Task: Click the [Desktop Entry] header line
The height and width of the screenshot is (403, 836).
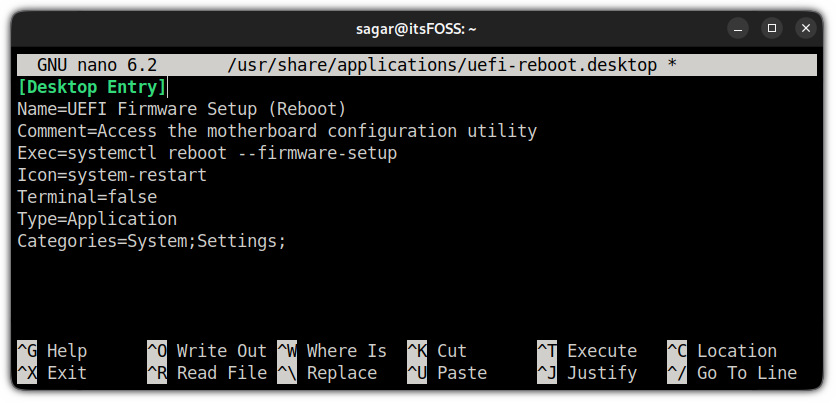Action: pyautogui.click(x=92, y=87)
